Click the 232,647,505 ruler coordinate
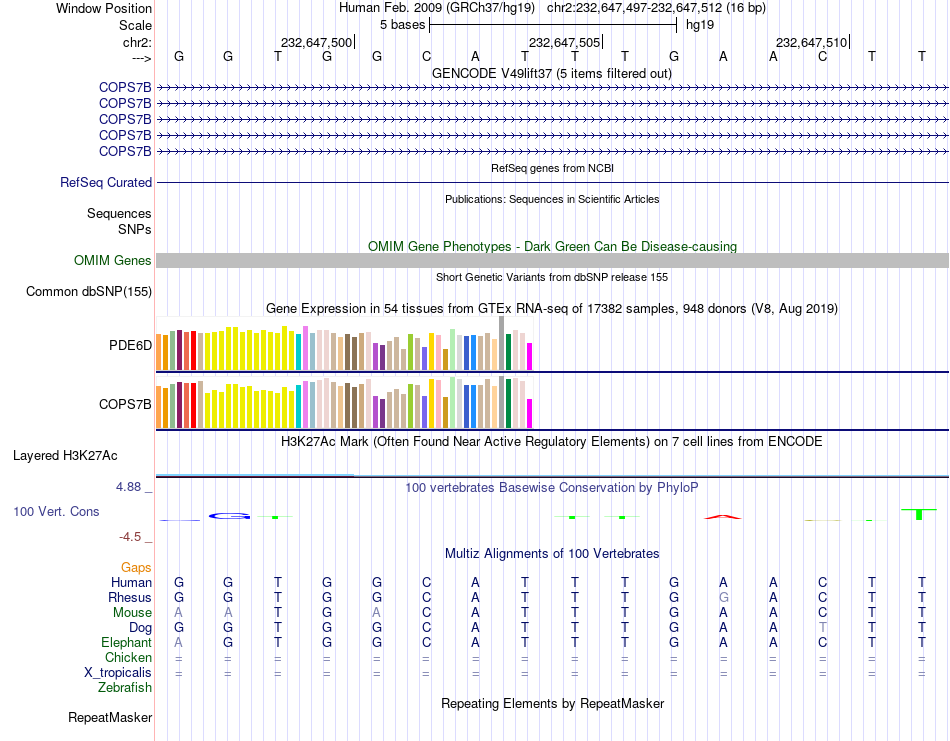 (564, 42)
